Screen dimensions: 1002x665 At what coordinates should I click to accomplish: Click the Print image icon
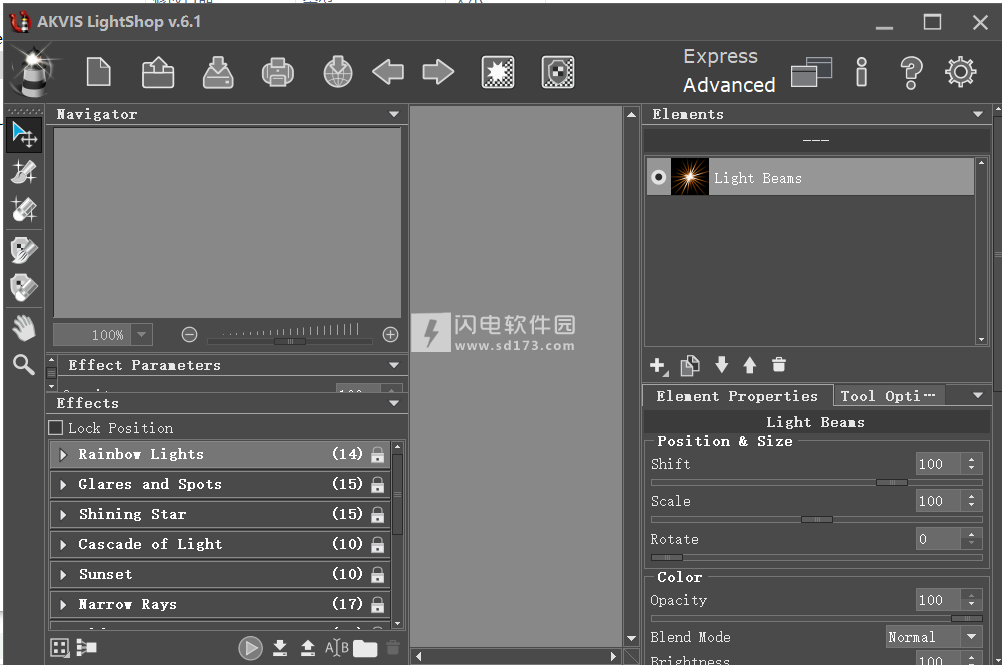click(277, 72)
